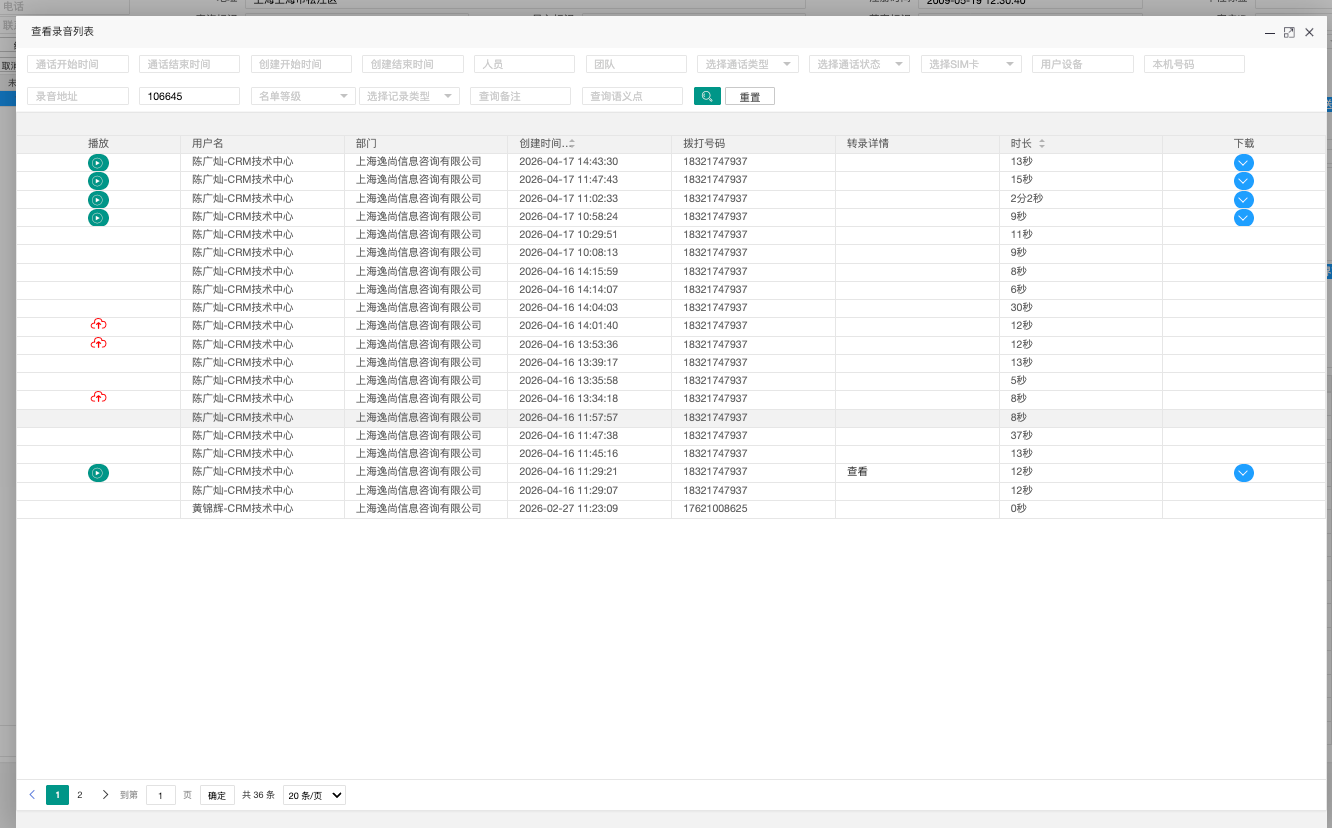Open the 选择通话类型 dropdown
The height and width of the screenshot is (828, 1332).
tap(748, 64)
